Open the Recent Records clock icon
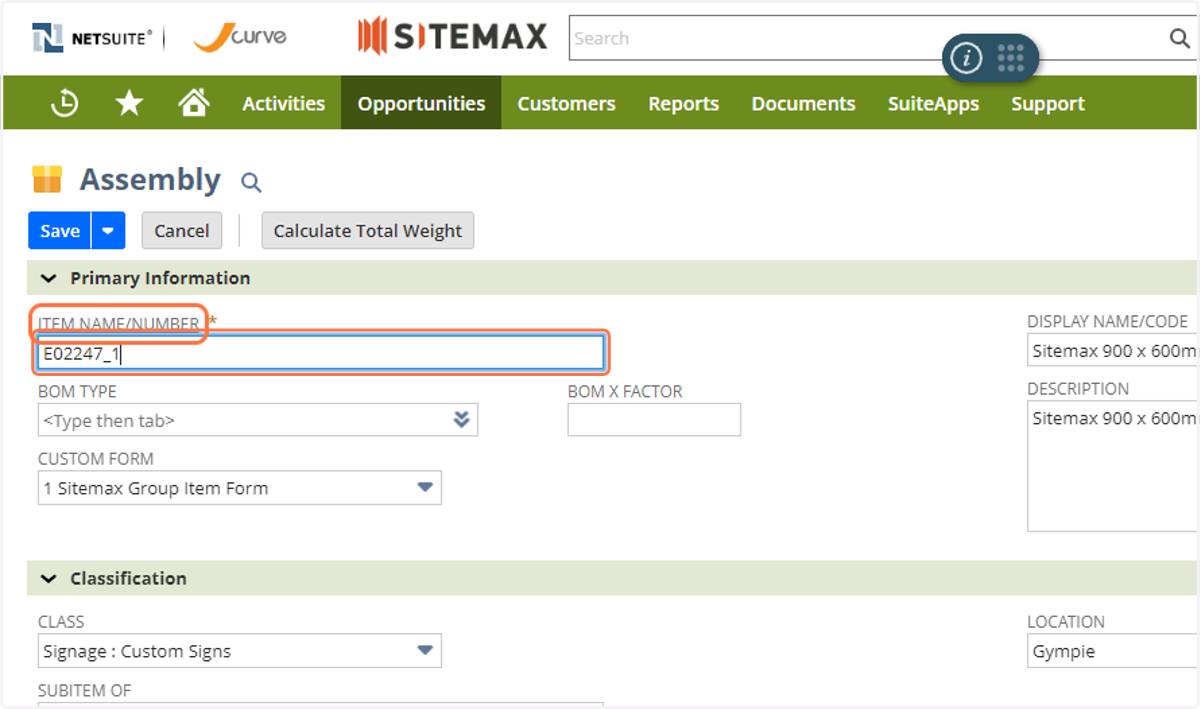1200x709 pixels. (x=65, y=103)
